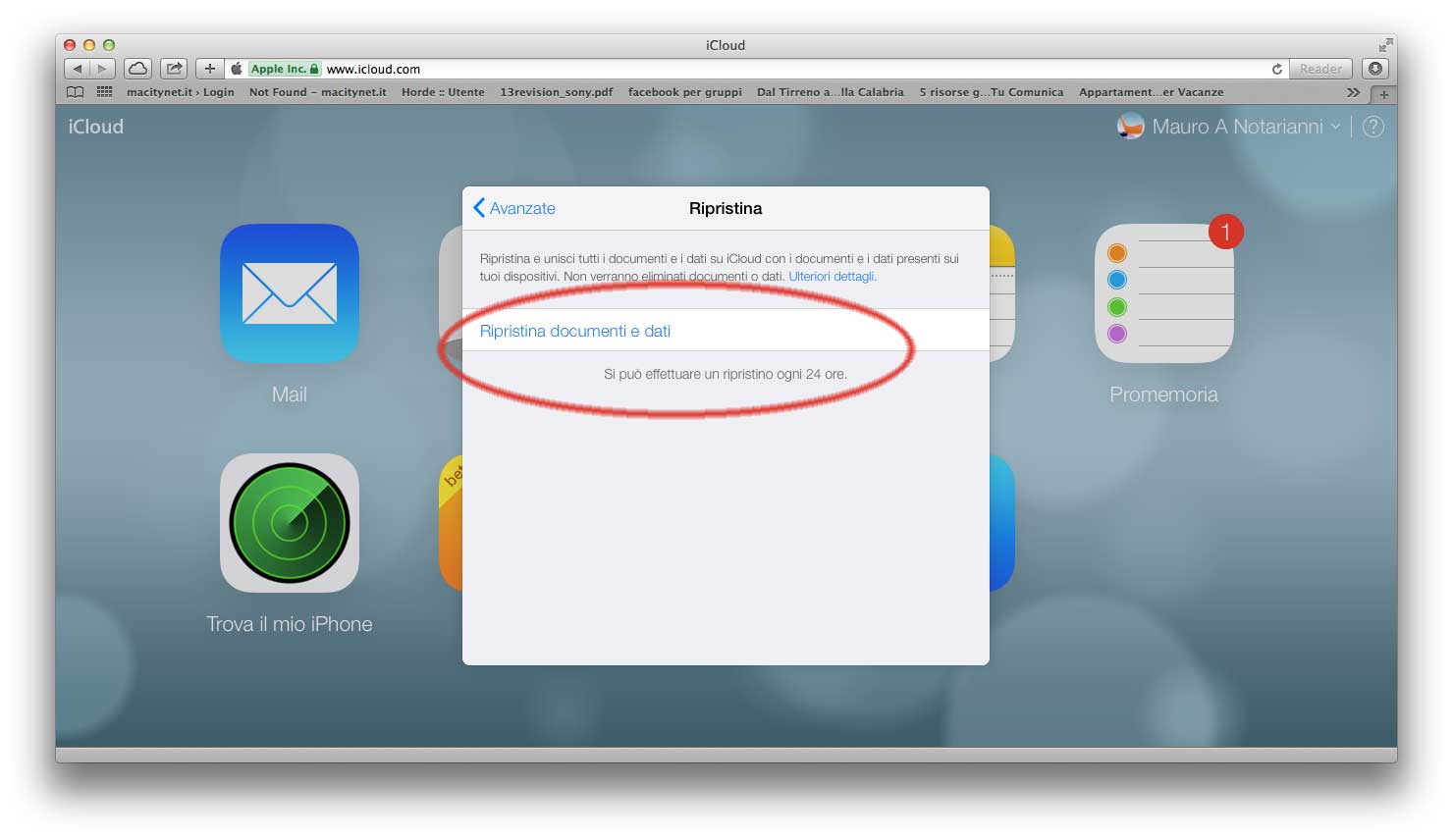1453x840 pixels.
Task: Go back to Avanzate
Action: click(x=514, y=208)
